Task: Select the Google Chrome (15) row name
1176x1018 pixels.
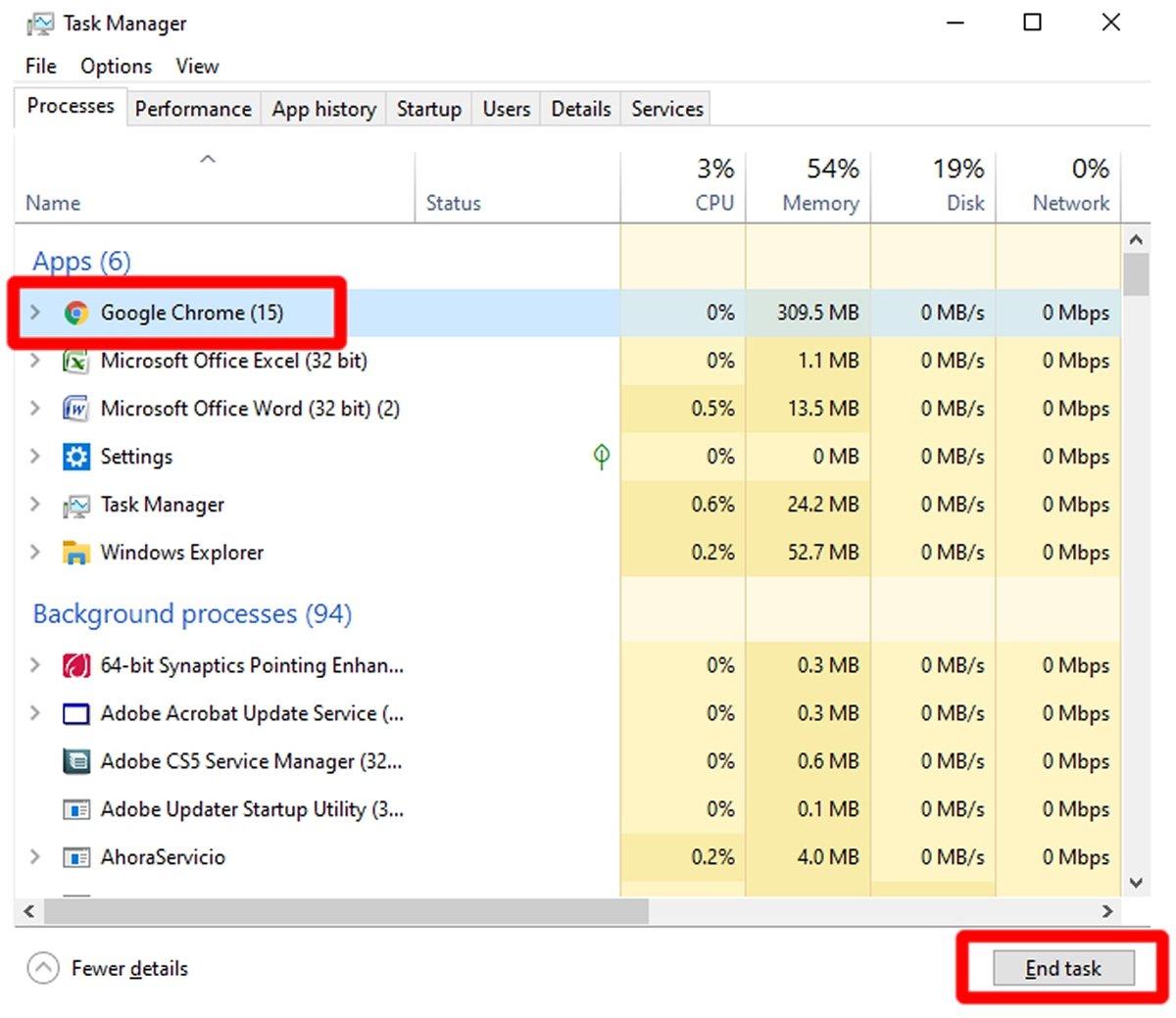Action: 192,313
